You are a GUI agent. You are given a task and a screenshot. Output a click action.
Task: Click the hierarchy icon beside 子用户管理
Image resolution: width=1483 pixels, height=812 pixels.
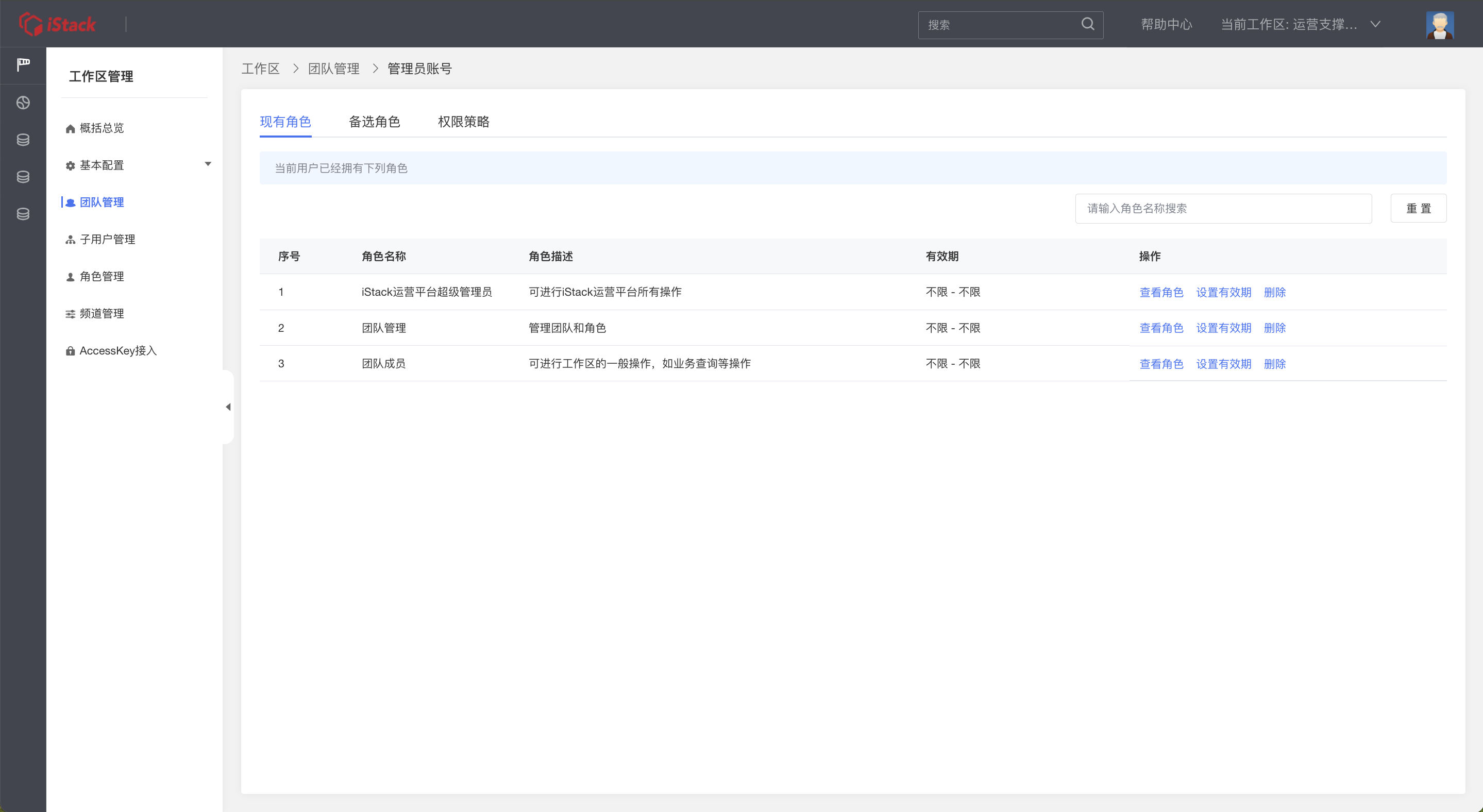click(70, 240)
